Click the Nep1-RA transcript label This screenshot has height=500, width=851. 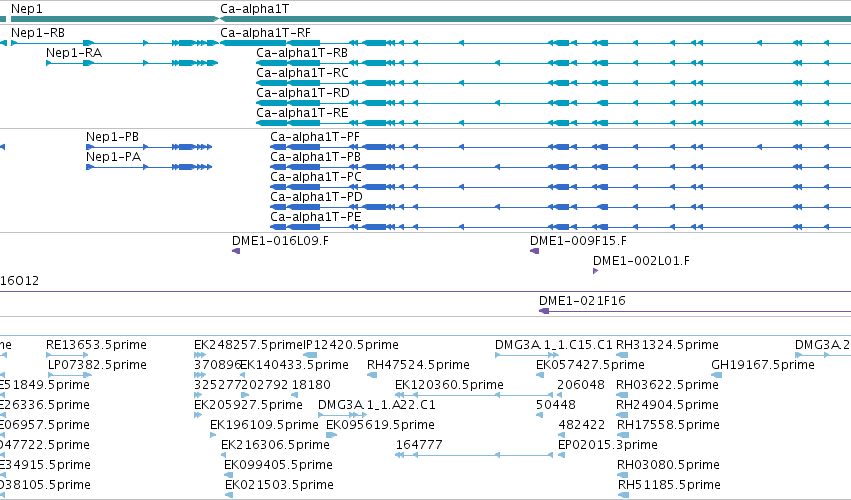tap(74, 53)
